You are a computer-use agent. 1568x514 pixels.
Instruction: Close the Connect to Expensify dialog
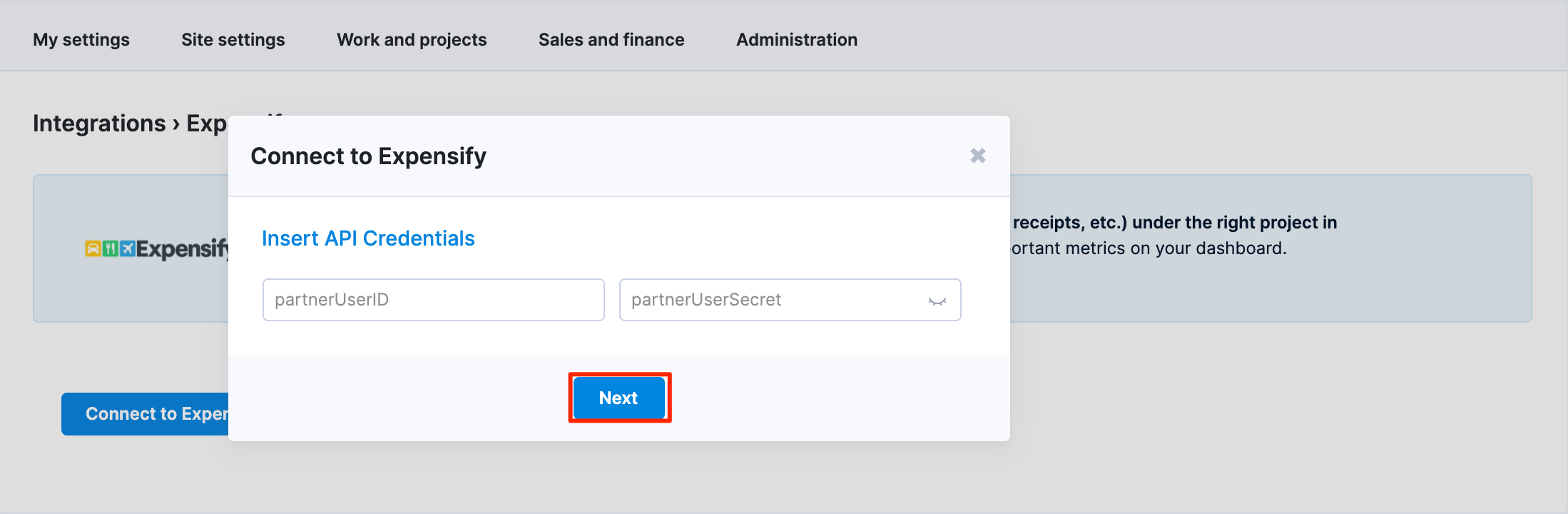(978, 156)
